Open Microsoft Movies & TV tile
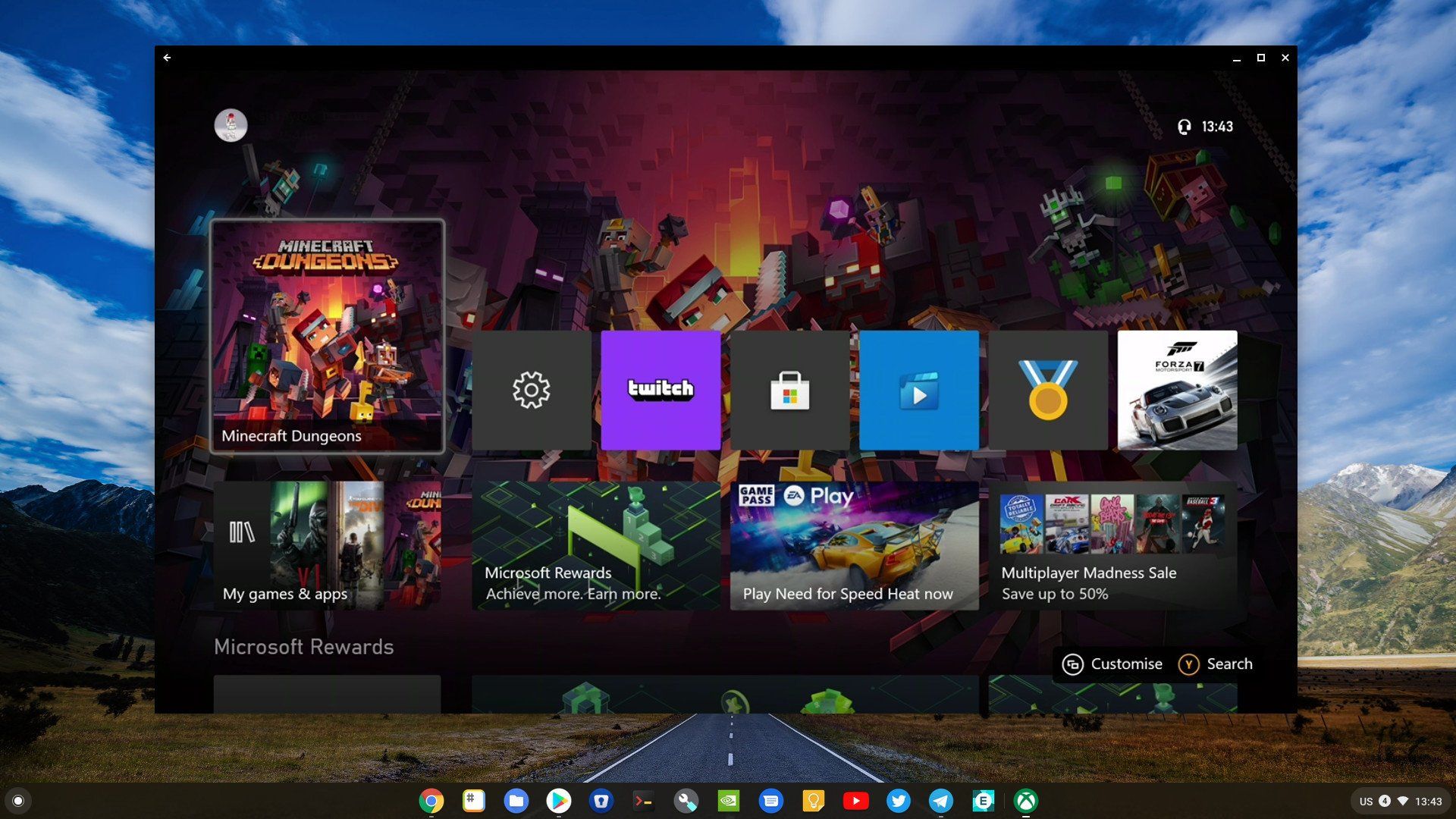1456x819 pixels. point(917,390)
